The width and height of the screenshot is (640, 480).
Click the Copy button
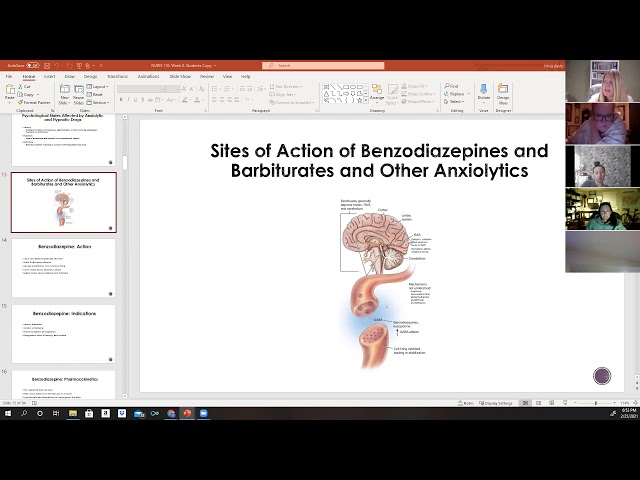pyautogui.click(x=27, y=94)
